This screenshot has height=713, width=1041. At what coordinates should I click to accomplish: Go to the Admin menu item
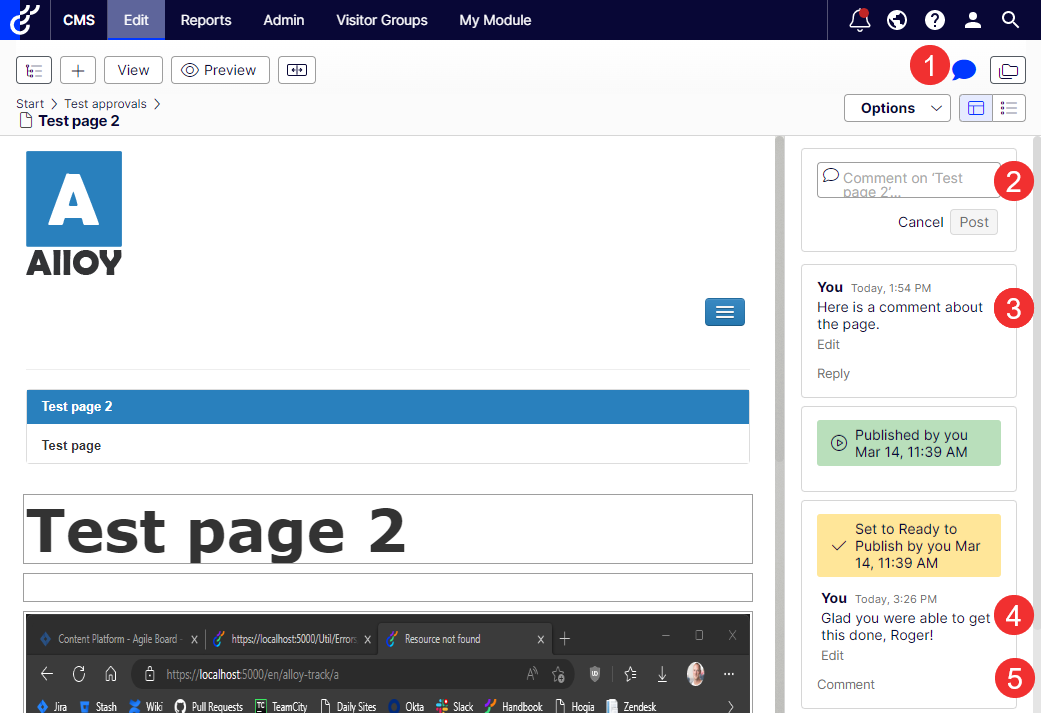283,20
